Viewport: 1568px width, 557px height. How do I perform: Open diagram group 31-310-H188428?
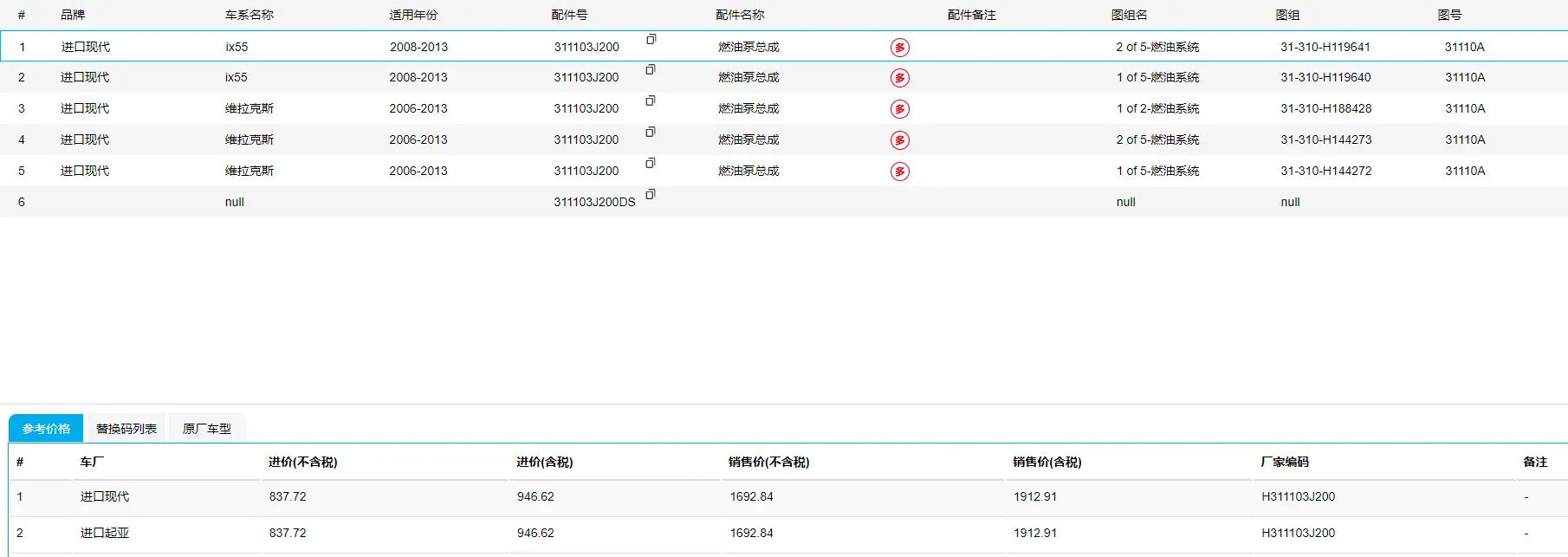[1326, 108]
